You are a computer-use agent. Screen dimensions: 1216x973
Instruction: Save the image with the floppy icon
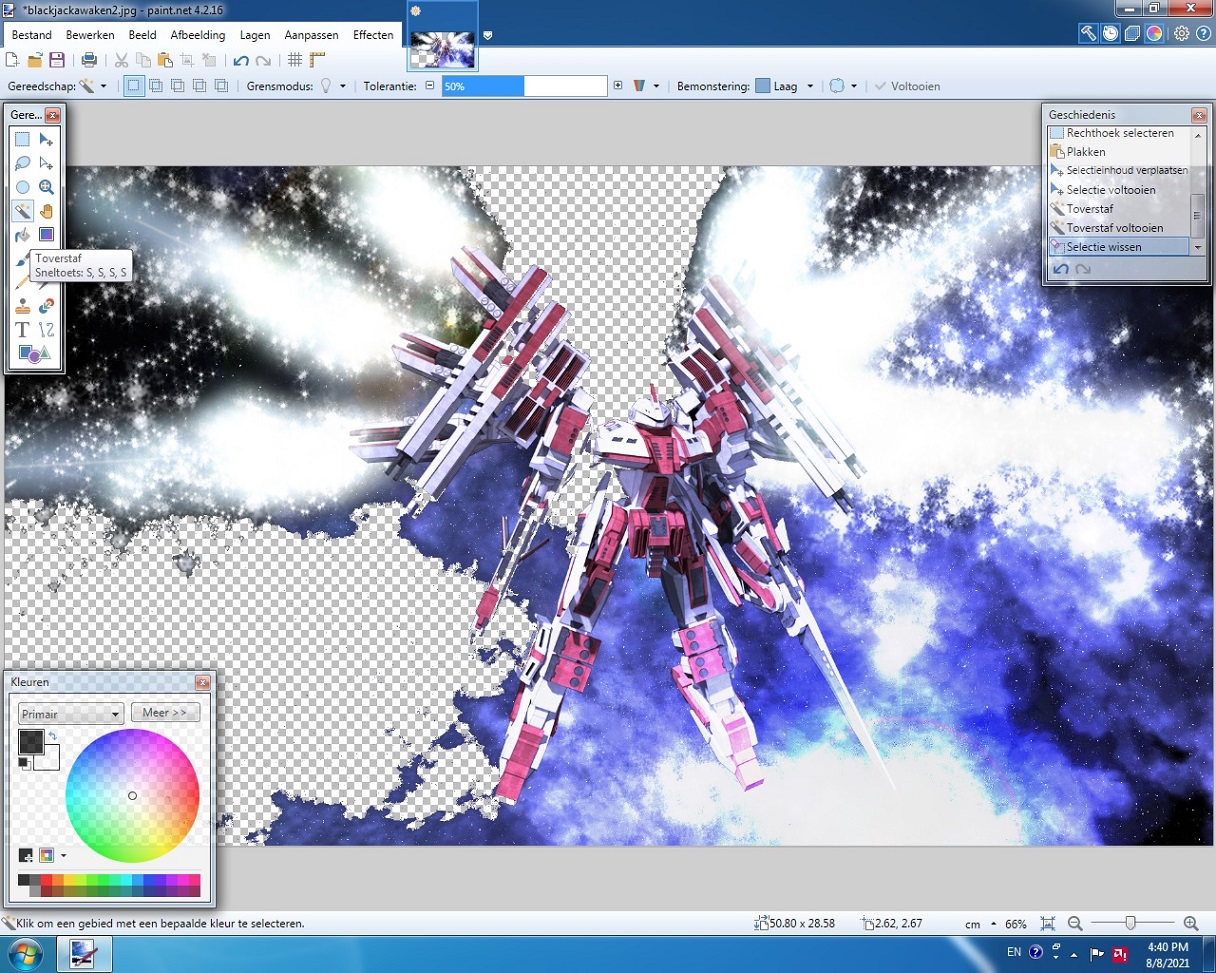(57, 60)
